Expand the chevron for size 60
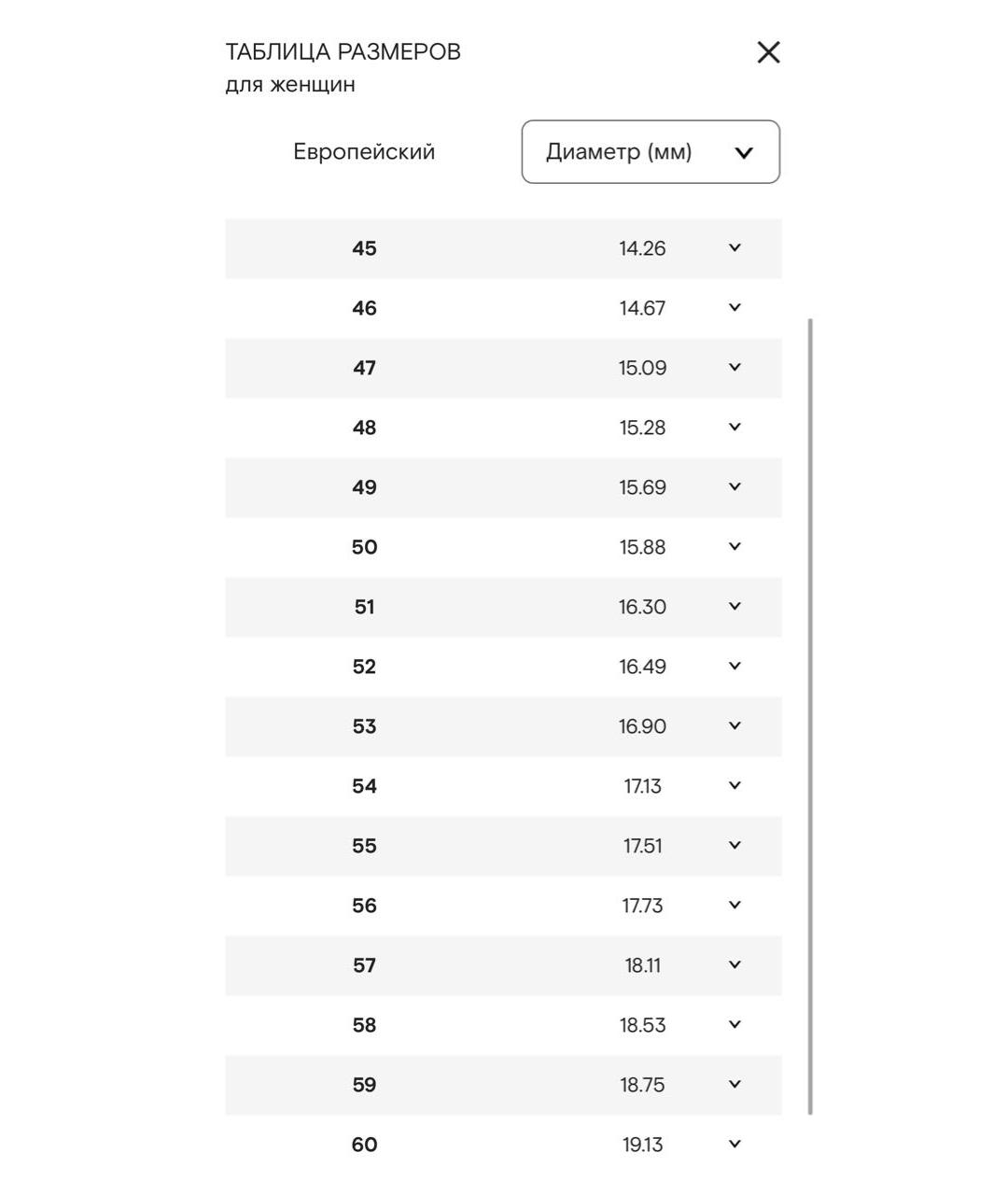 click(x=735, y=1145)
